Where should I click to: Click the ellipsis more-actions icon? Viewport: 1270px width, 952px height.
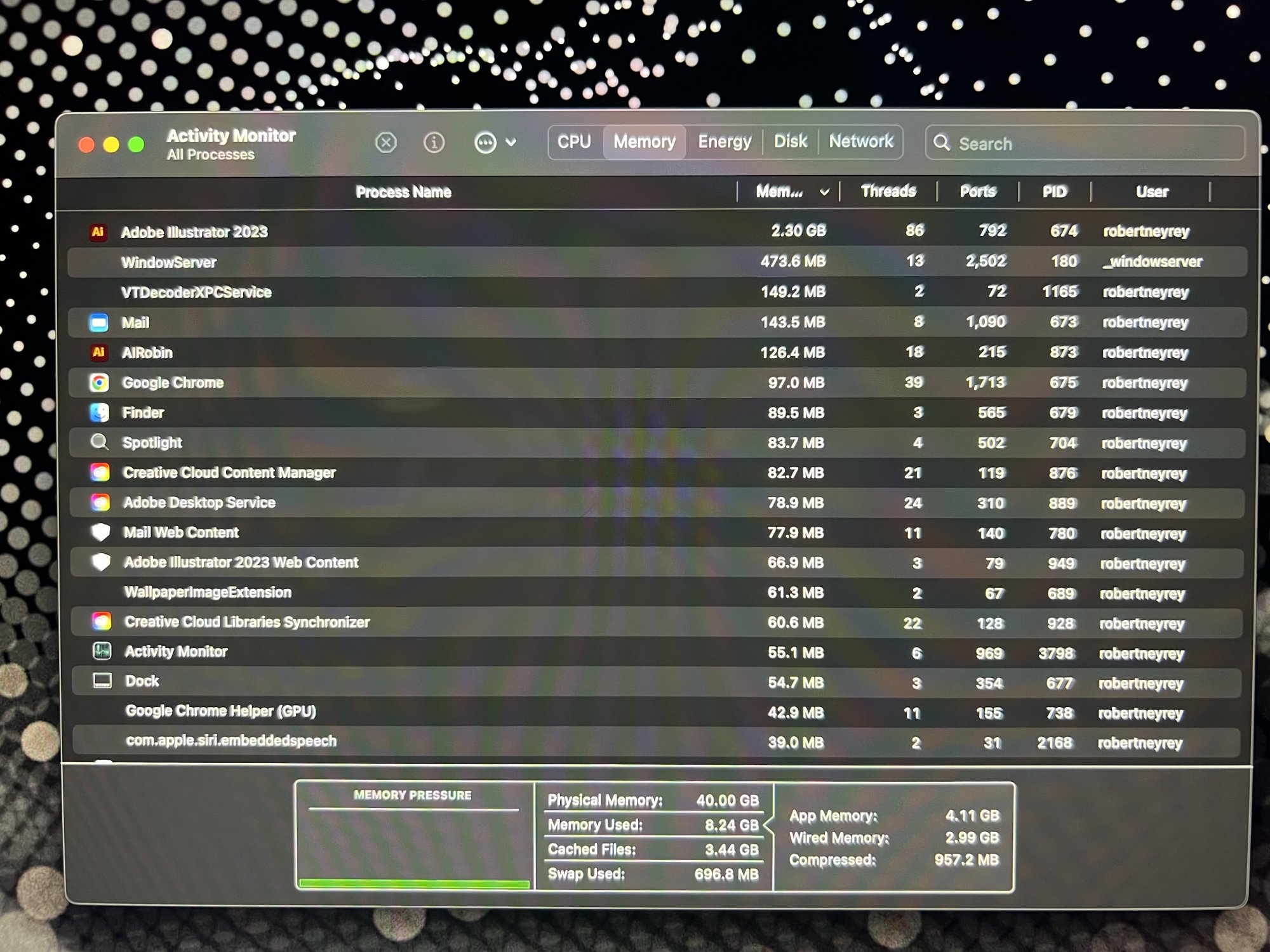[485, 142]
